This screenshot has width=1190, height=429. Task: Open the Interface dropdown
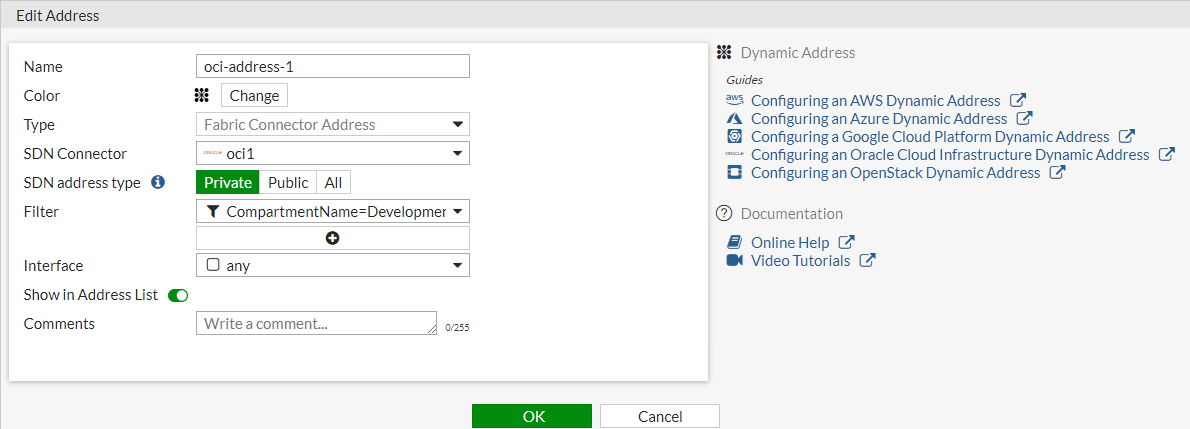coord(333,266)
